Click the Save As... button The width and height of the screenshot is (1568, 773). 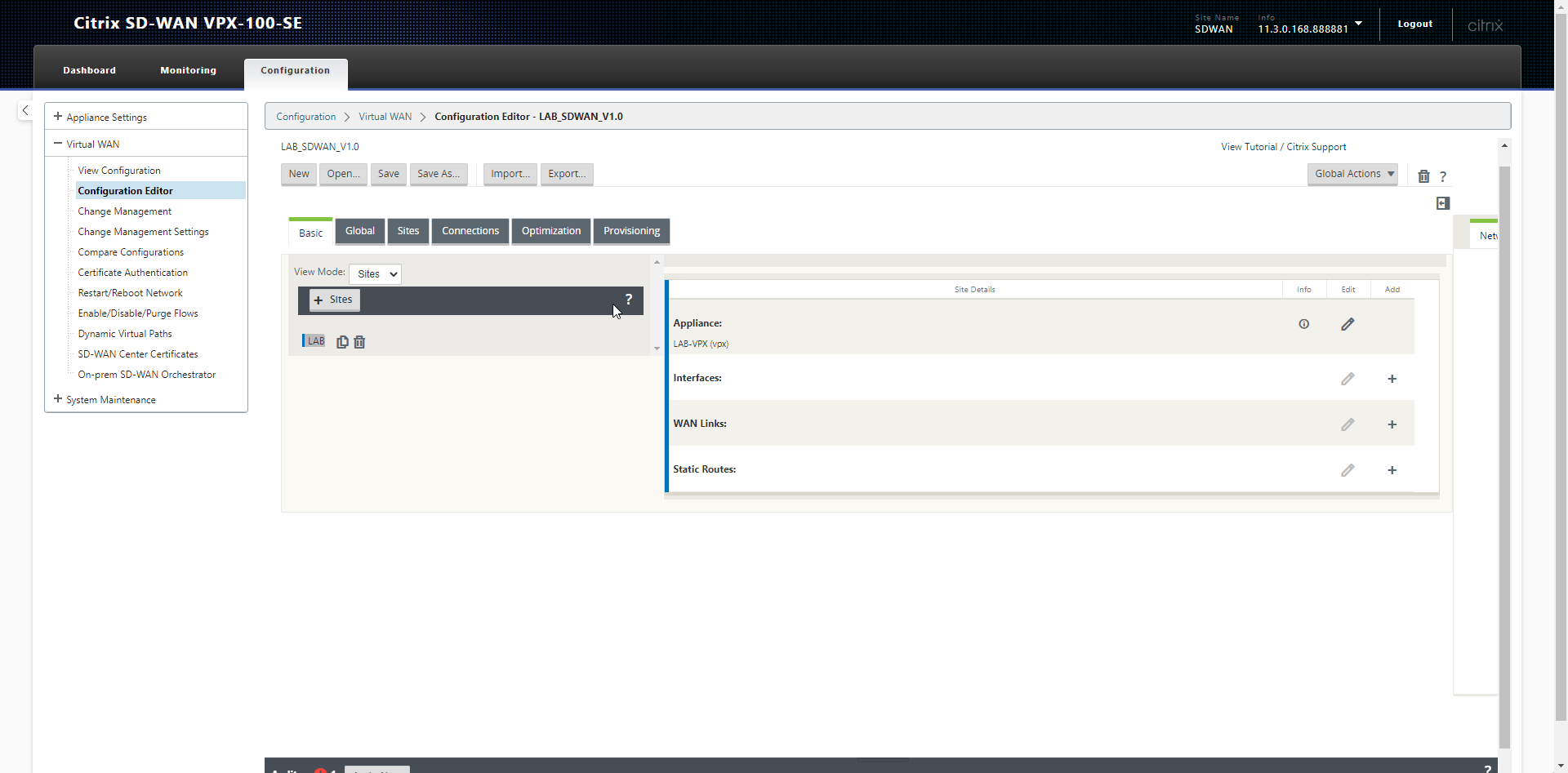click(x=438, y=174)
